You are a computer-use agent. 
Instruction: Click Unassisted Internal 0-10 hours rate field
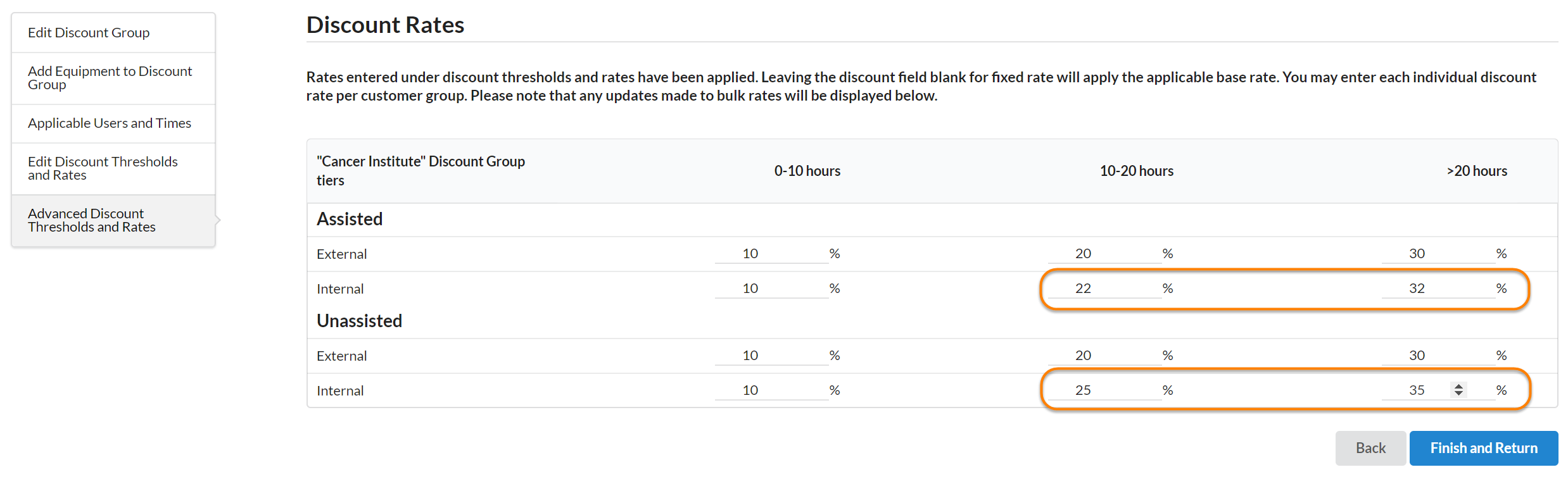tap(771, 390)
